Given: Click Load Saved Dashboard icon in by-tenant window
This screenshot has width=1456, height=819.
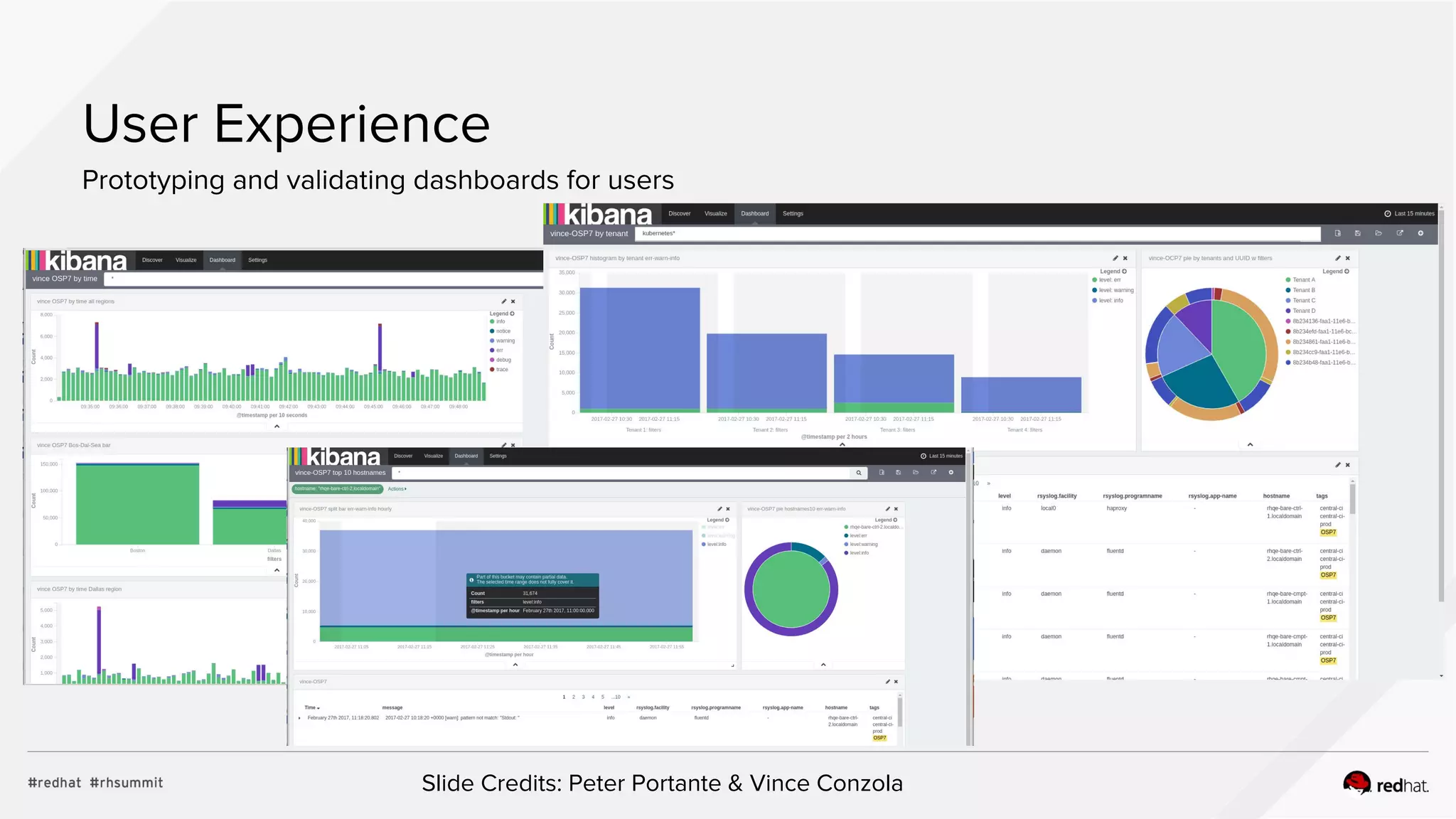Looking at the screenshot, I should coord(1379,233).
